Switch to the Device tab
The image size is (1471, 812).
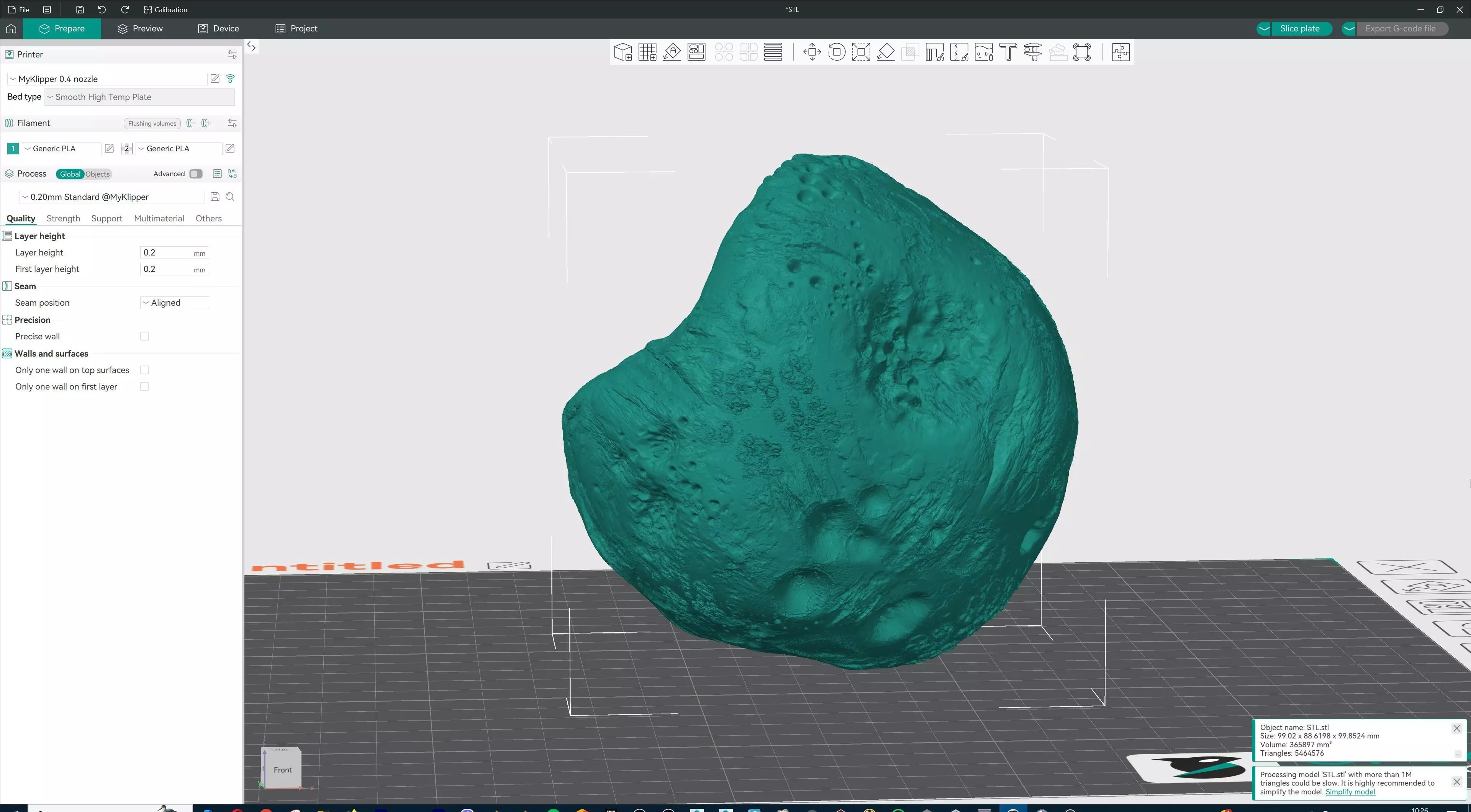pos(219,29)
